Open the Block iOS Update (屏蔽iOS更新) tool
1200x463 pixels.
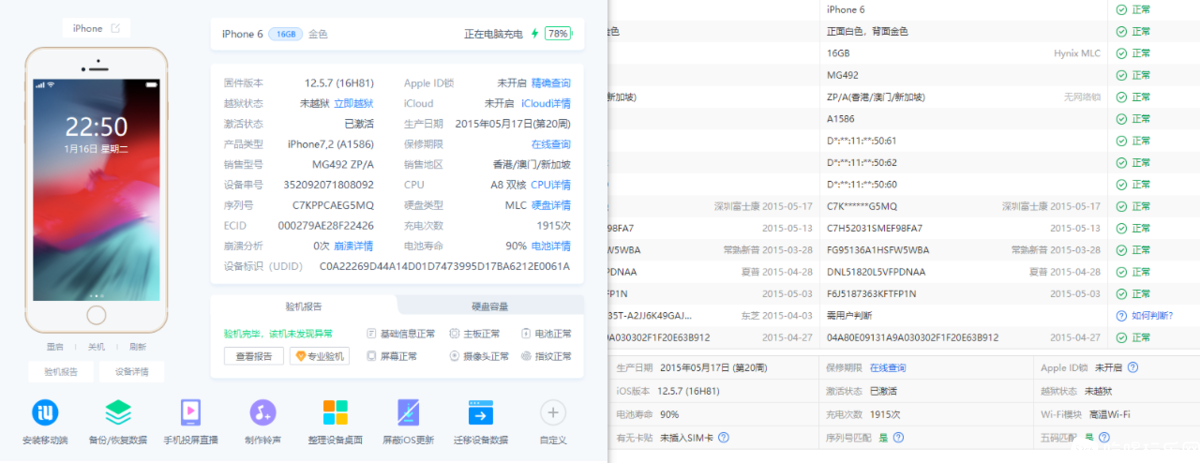click(x=408, y=412)
